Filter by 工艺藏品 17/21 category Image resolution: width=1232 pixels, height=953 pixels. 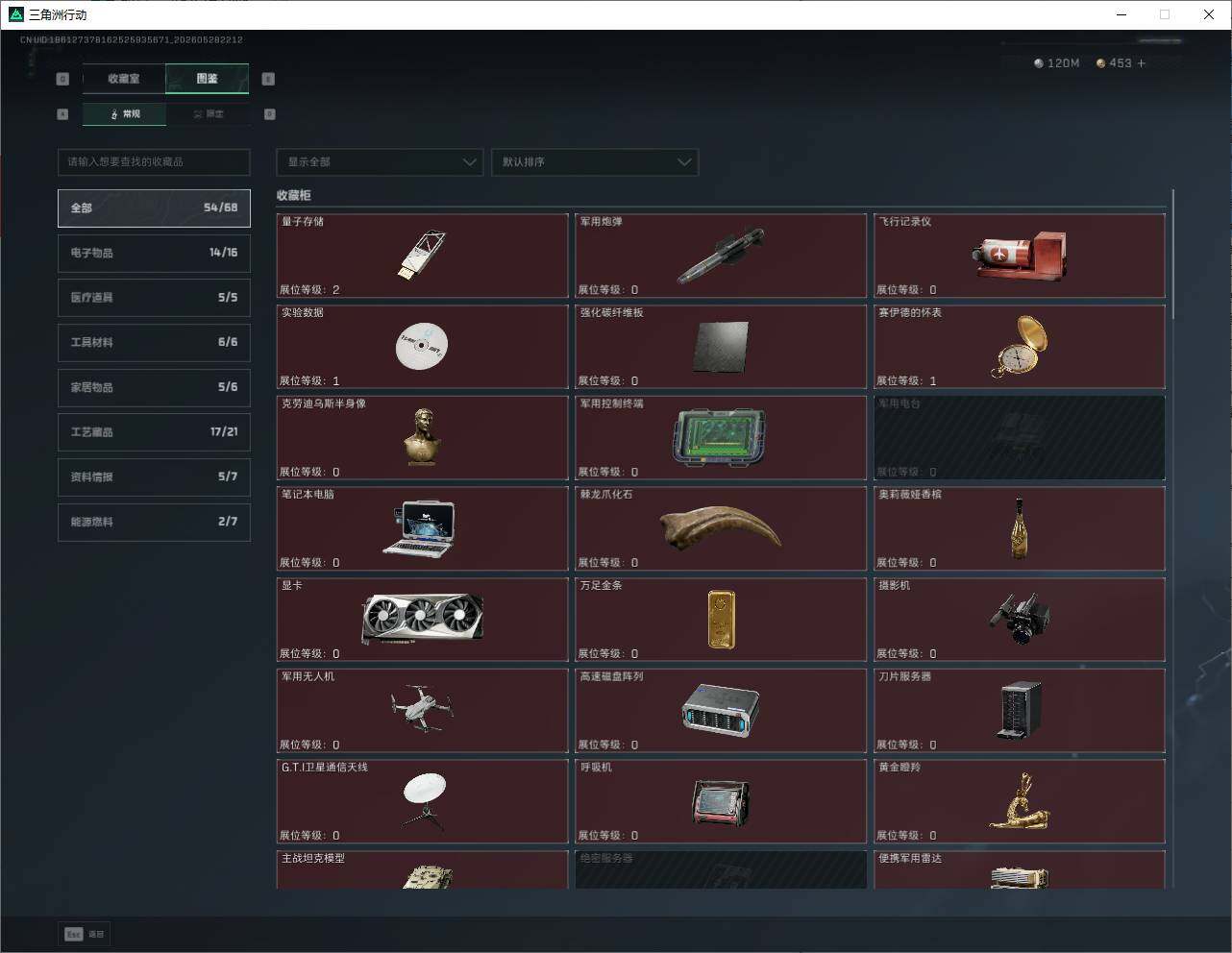(x=154, y=432)
